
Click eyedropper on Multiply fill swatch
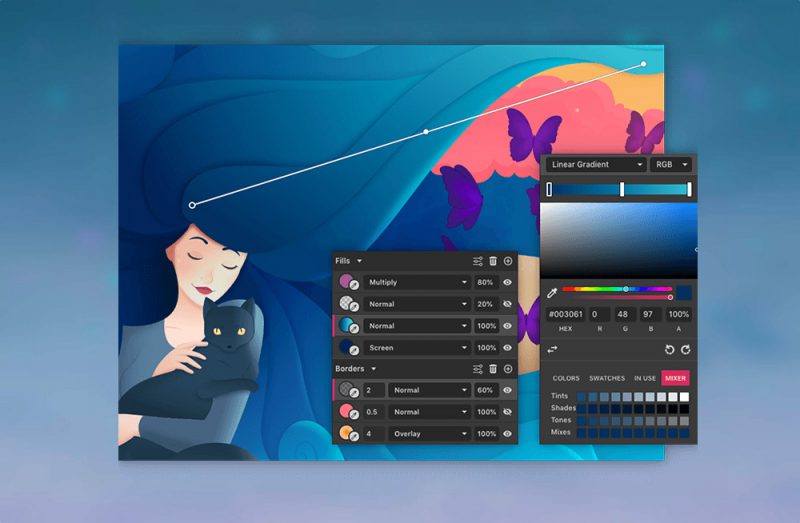(354, 286)
